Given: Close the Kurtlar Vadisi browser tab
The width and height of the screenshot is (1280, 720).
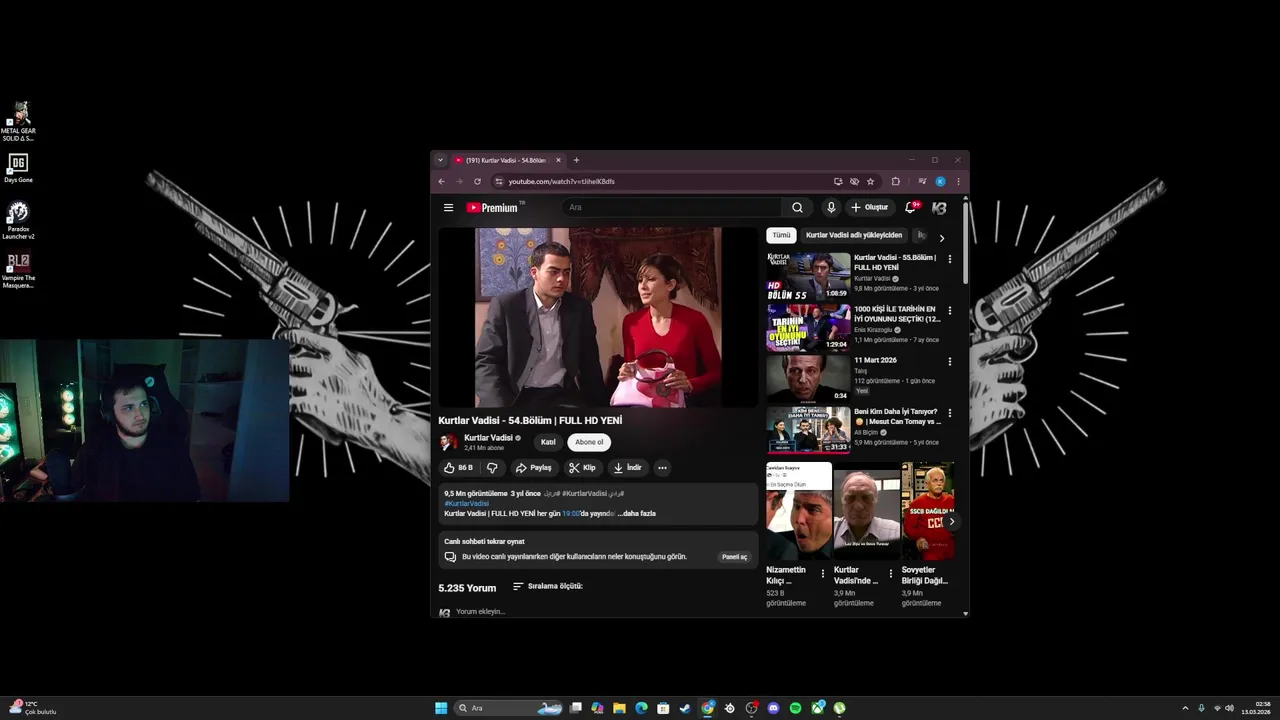Looking at the screenshot, I should point(558,160).
